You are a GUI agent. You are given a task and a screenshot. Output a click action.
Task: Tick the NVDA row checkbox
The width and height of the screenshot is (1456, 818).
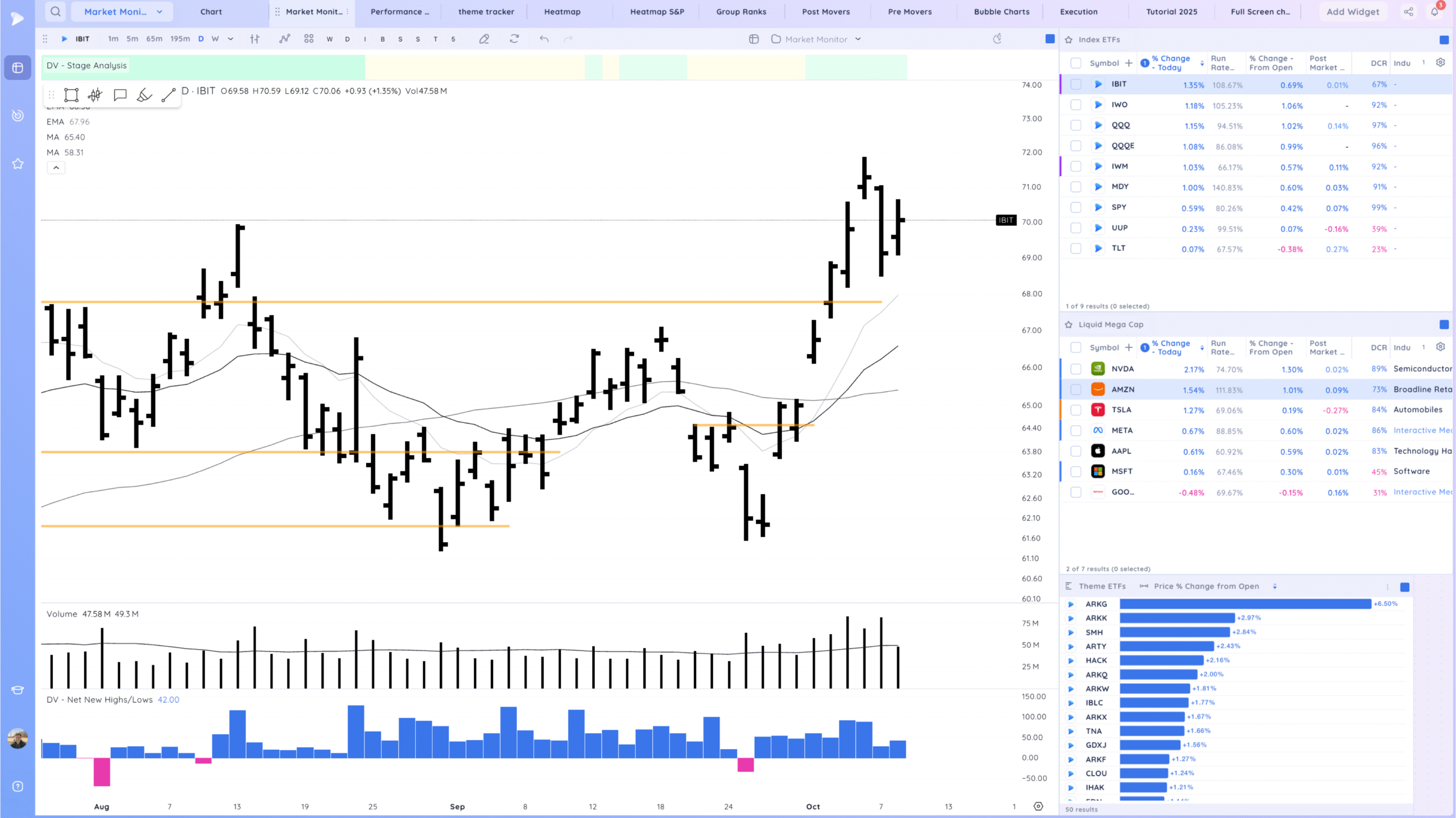point(1076,369)
